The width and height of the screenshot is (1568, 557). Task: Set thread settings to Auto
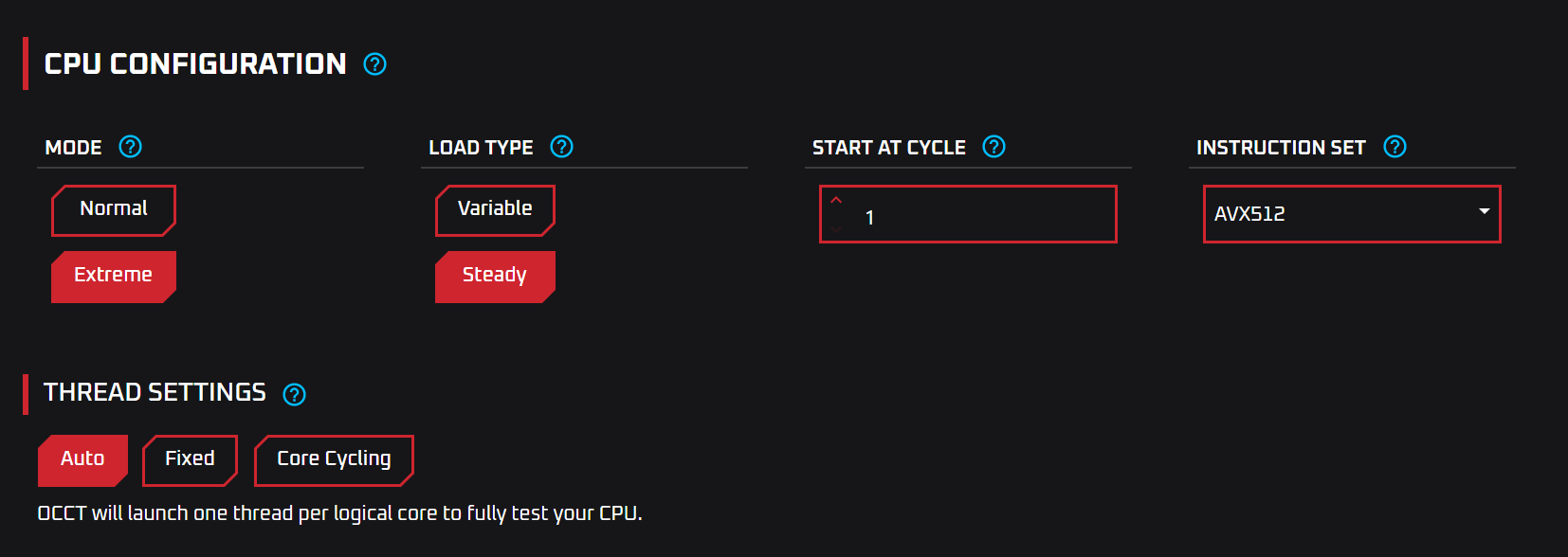pyautogui.click(x=82, y=460)
